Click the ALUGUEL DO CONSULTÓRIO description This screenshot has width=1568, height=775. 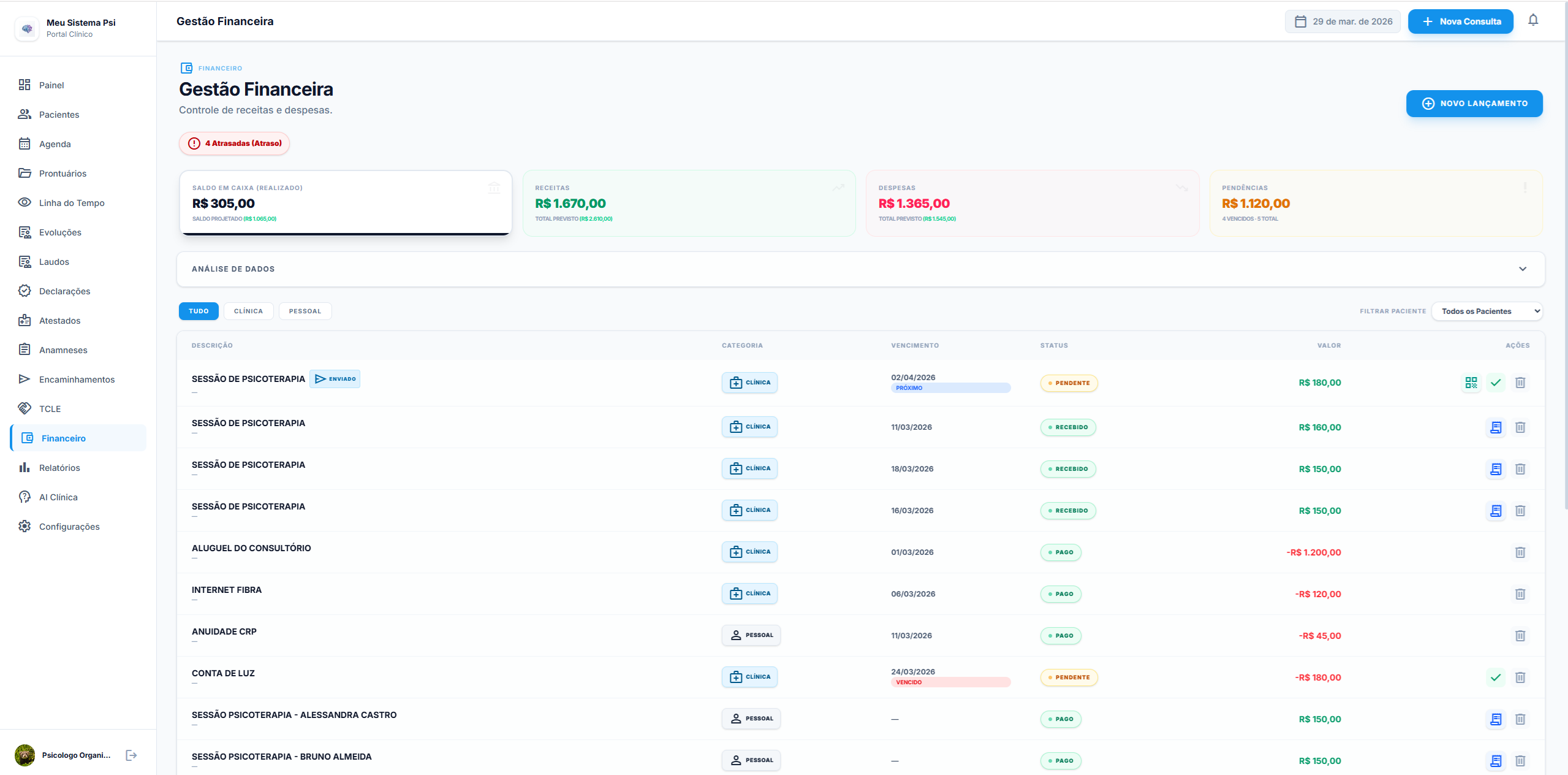(251, 548)
